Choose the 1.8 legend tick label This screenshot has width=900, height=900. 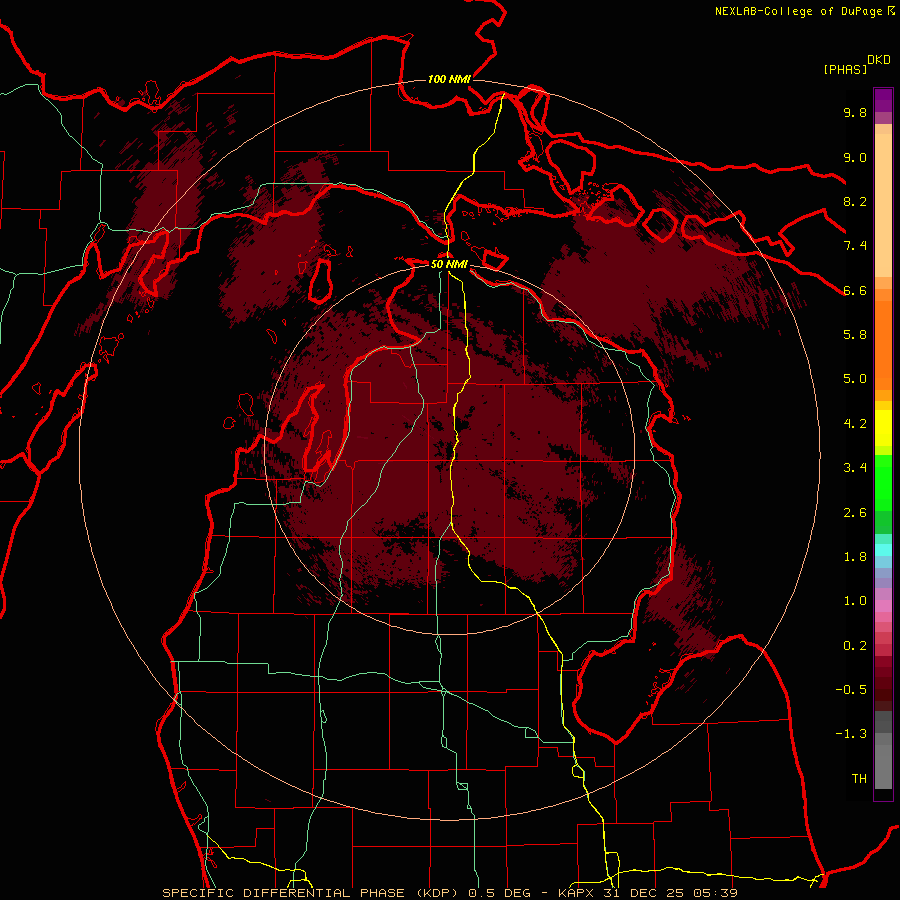[x=855, y=557]
